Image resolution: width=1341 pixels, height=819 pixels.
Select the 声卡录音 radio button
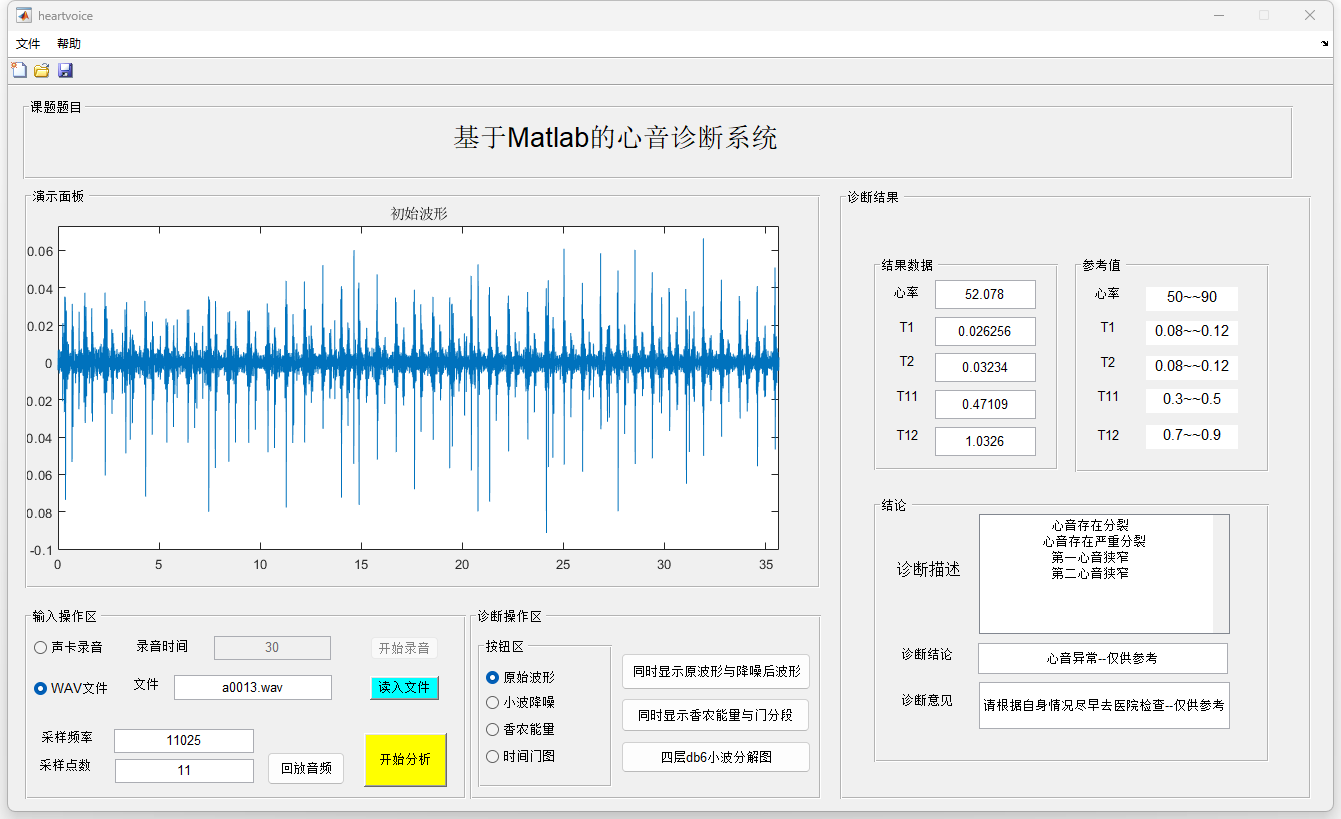41,647
